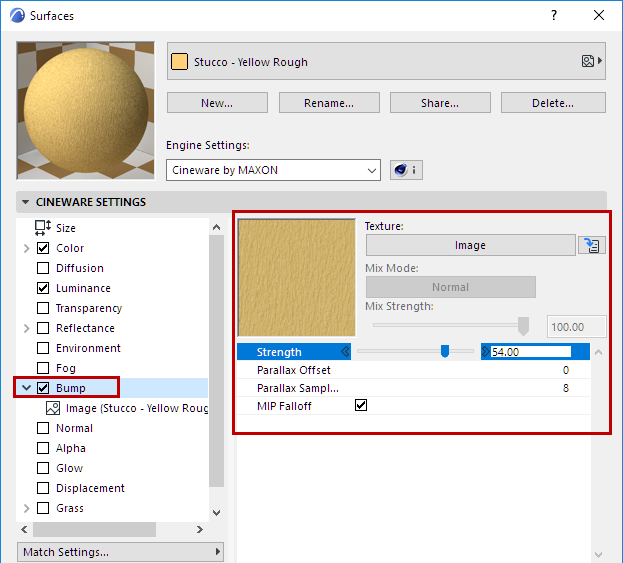The height and width of the screenshot is (563, 623).
Task: Click the channel list scroll up arrow
Action: point(217,227)
